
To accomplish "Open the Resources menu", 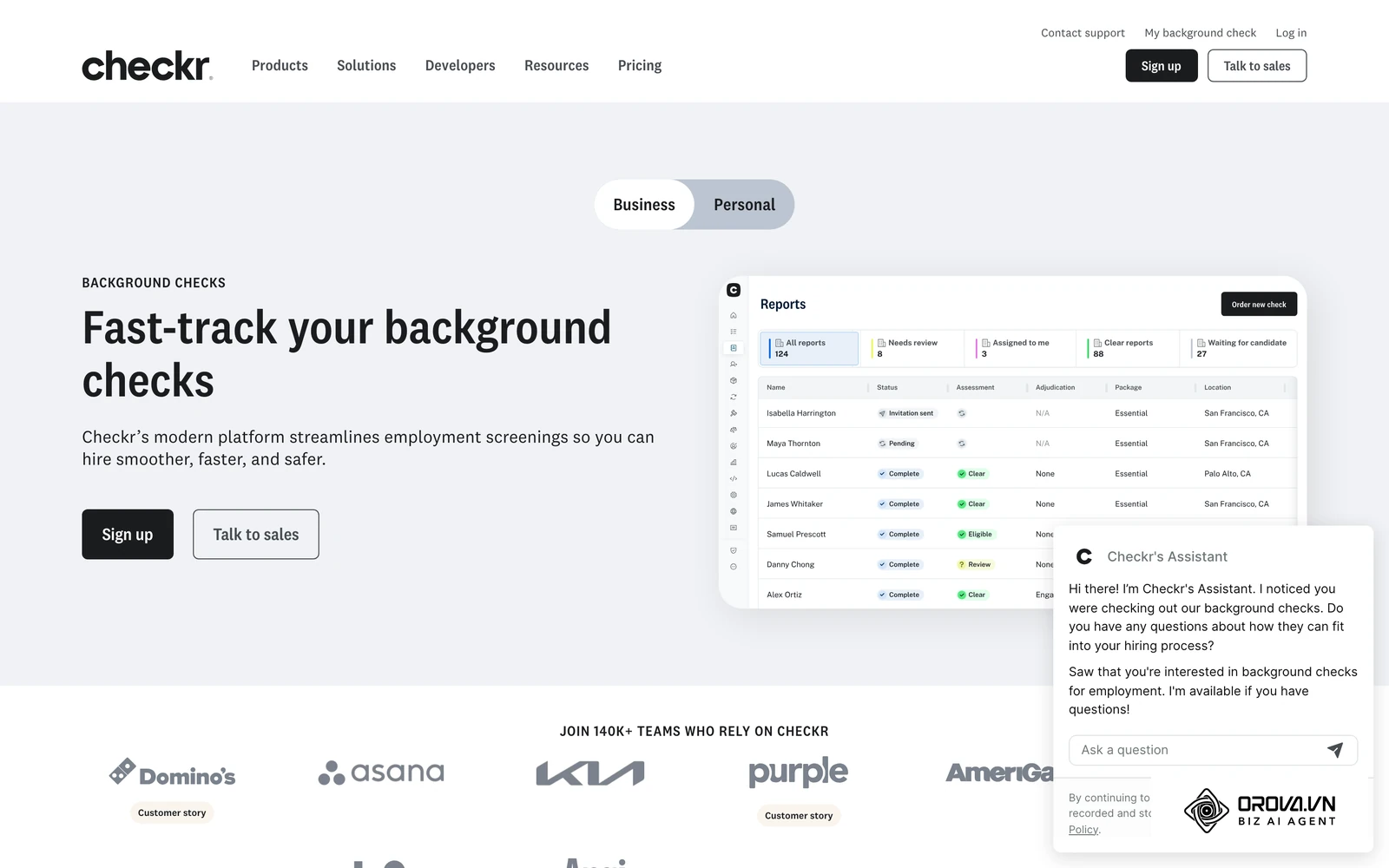I will [x=556, y=66].
